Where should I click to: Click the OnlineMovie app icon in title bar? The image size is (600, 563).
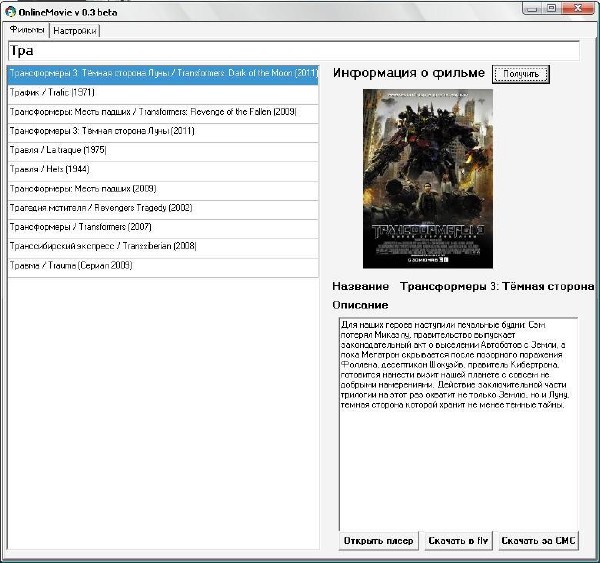pyautogui.click(x=10, y=11)
